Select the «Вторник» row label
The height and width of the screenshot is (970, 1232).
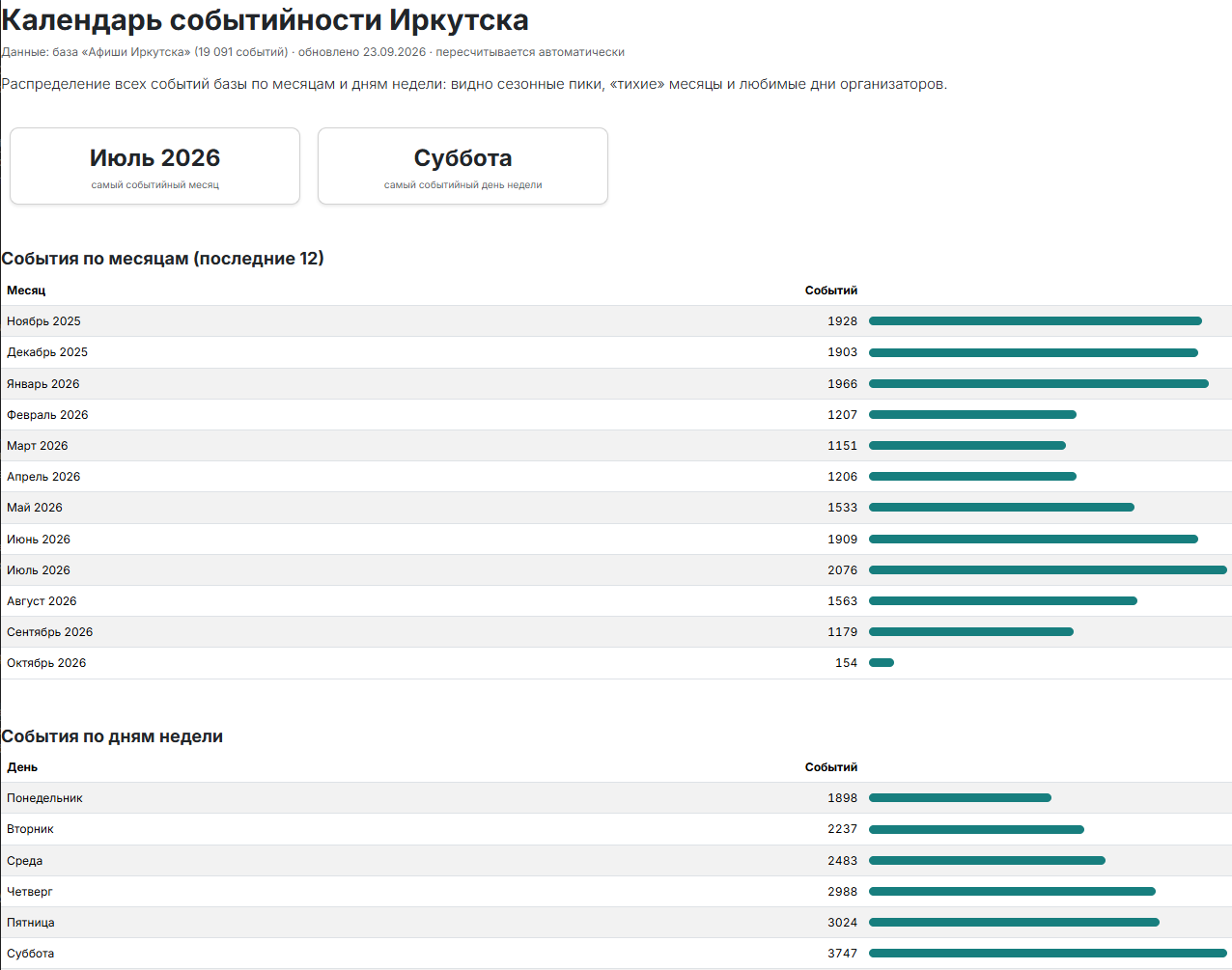30,829
